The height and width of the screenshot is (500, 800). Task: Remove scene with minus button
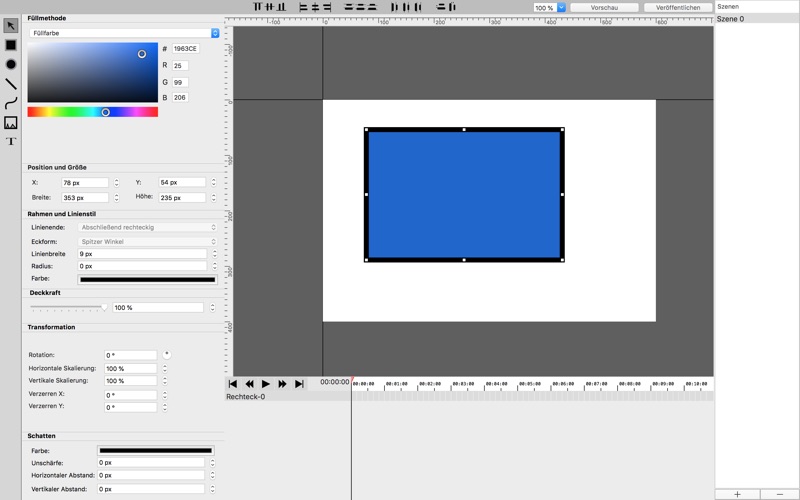pyautogui.click(x=780, y=494)
